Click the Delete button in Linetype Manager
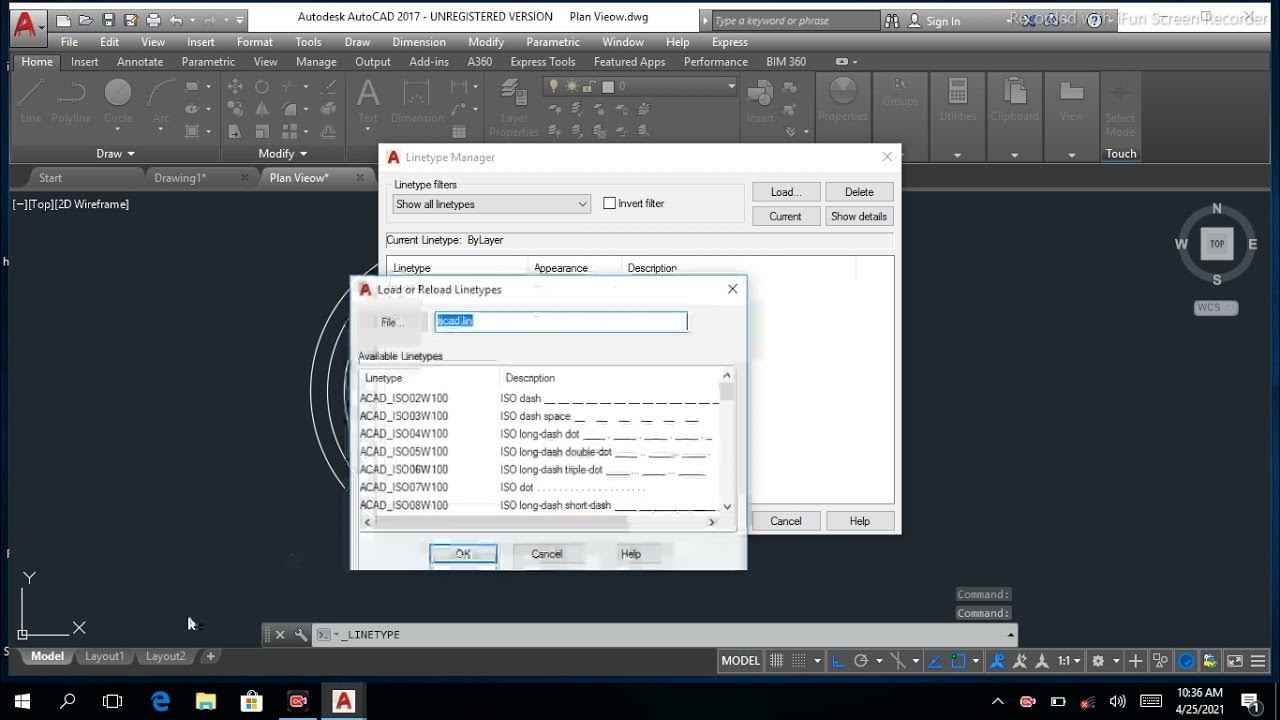This screenshot has width=1280, height=720. (859, 192)
